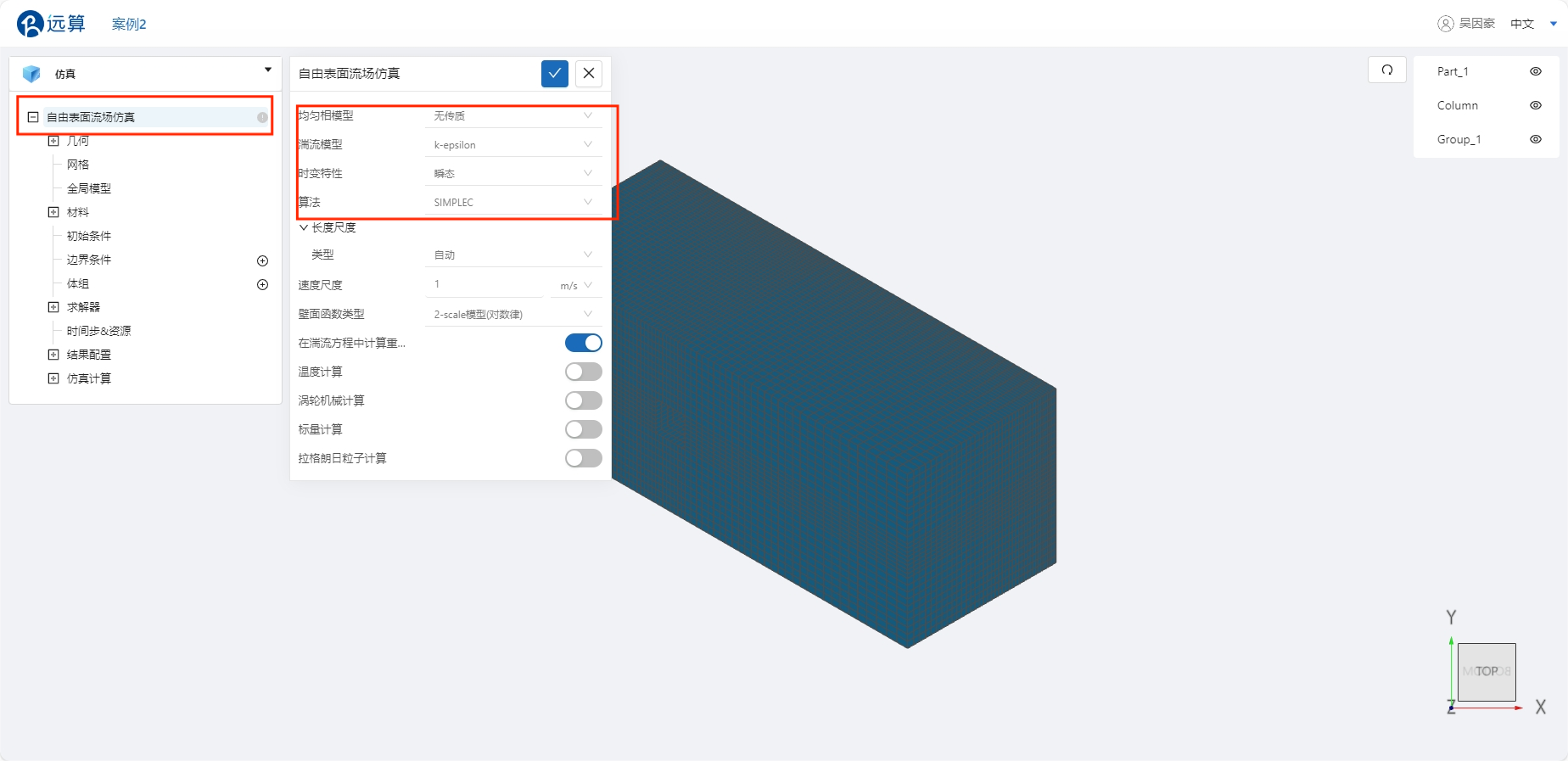Expand the 仿真计算 tree node
1568x761 pixels.
tap(53, 378)
